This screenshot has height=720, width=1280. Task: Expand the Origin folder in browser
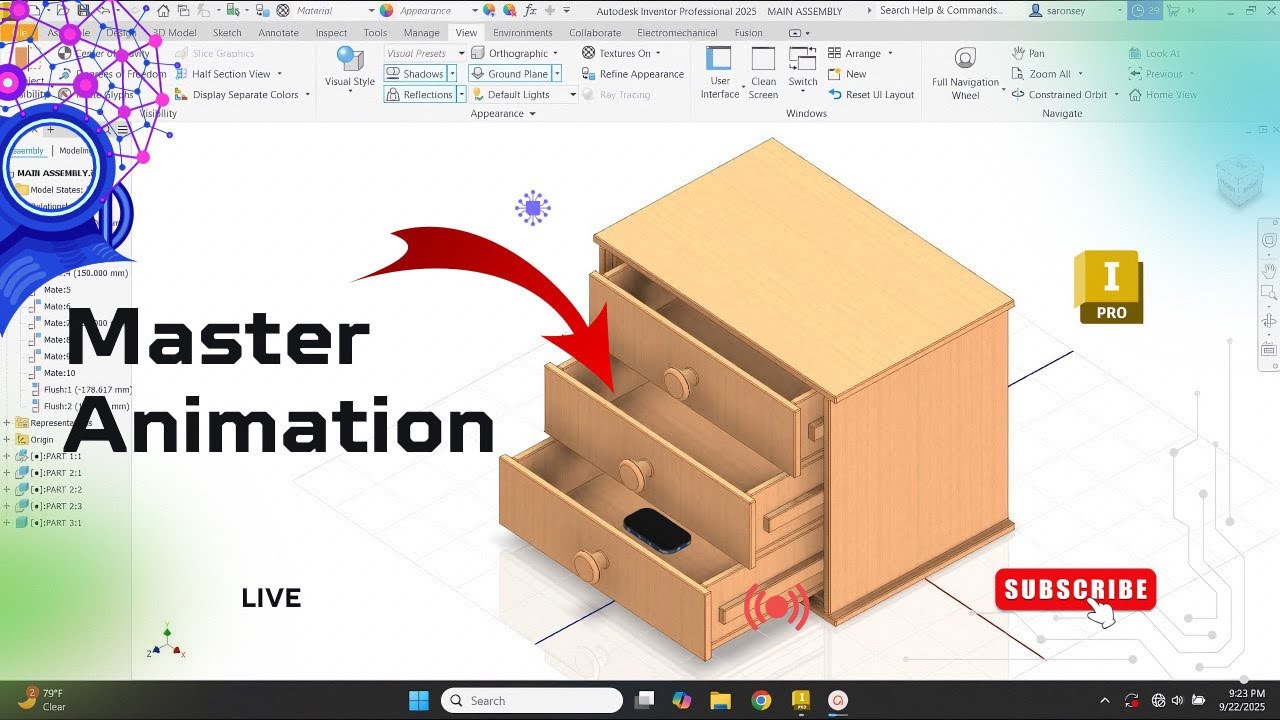pos(7,439)
